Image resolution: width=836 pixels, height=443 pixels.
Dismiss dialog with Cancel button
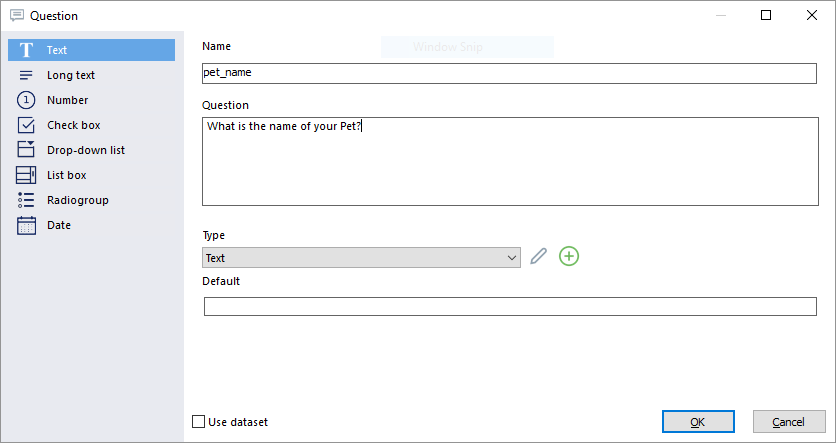[x=789, y=422]
